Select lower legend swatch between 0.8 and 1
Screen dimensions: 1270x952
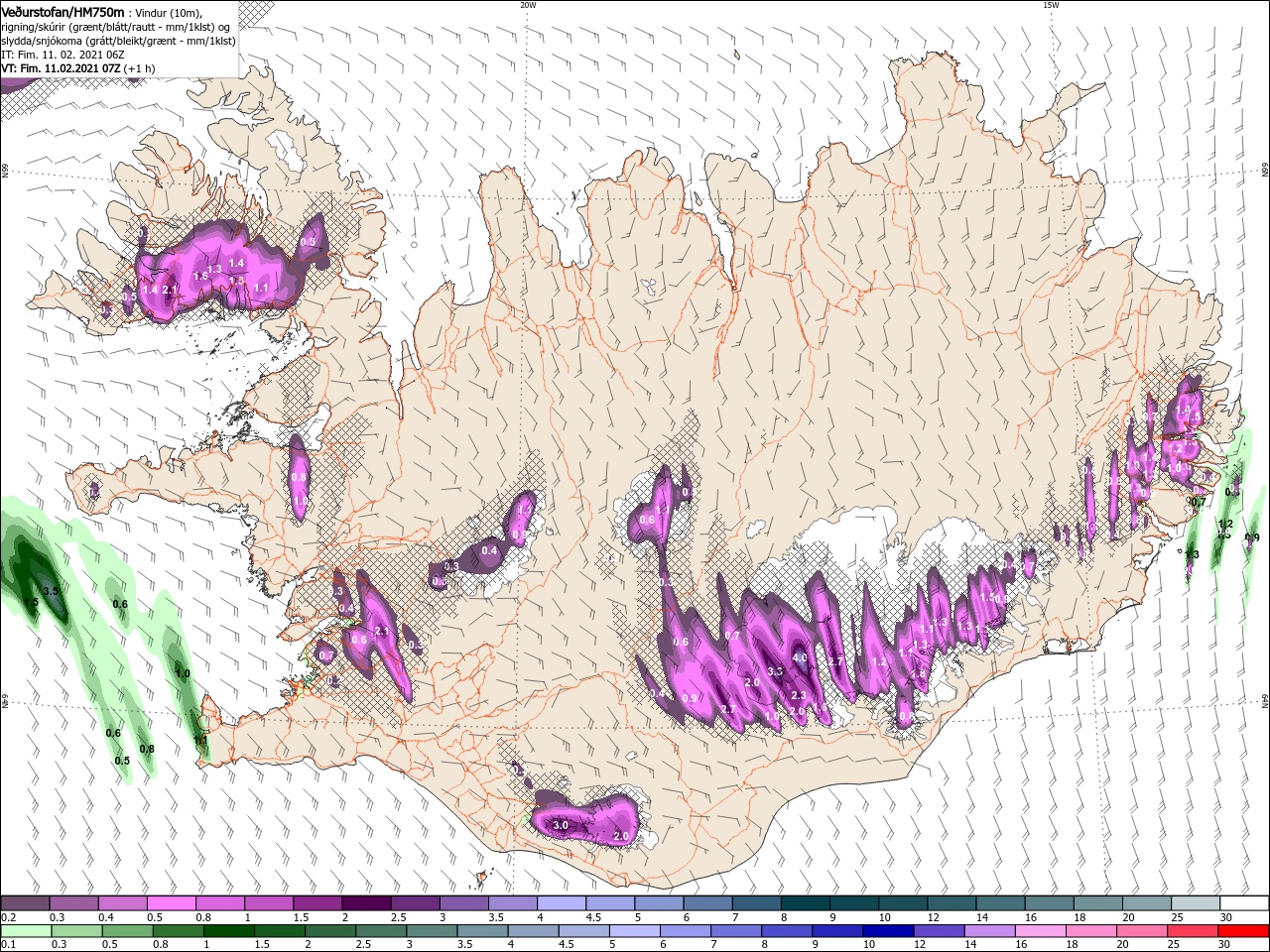(178, 931)
